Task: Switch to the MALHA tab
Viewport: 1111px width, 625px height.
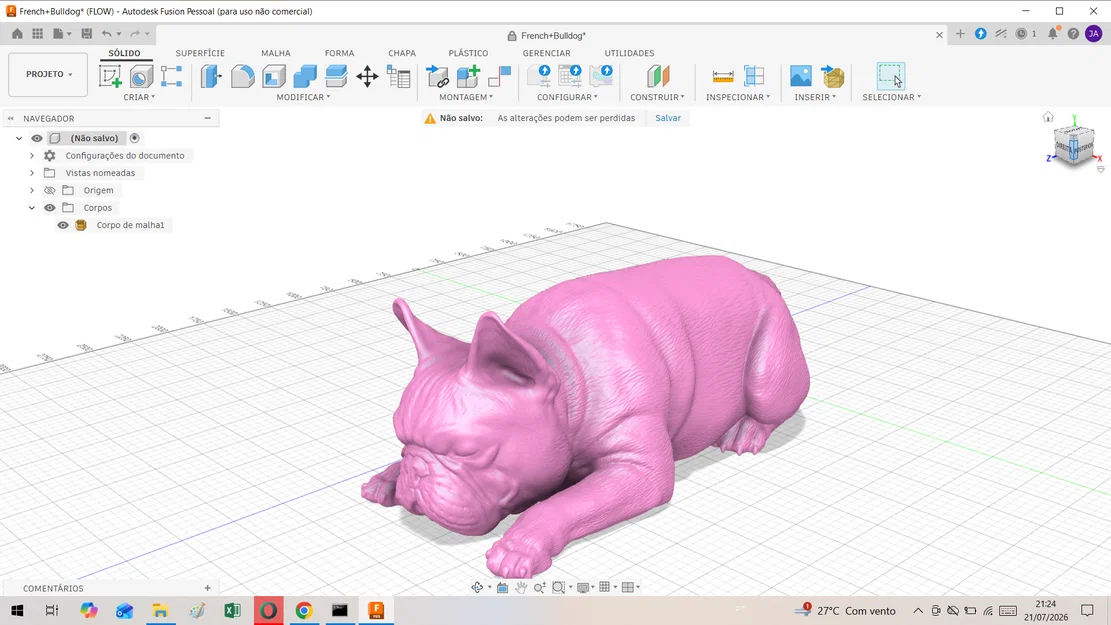Action: tap(276, 53)
